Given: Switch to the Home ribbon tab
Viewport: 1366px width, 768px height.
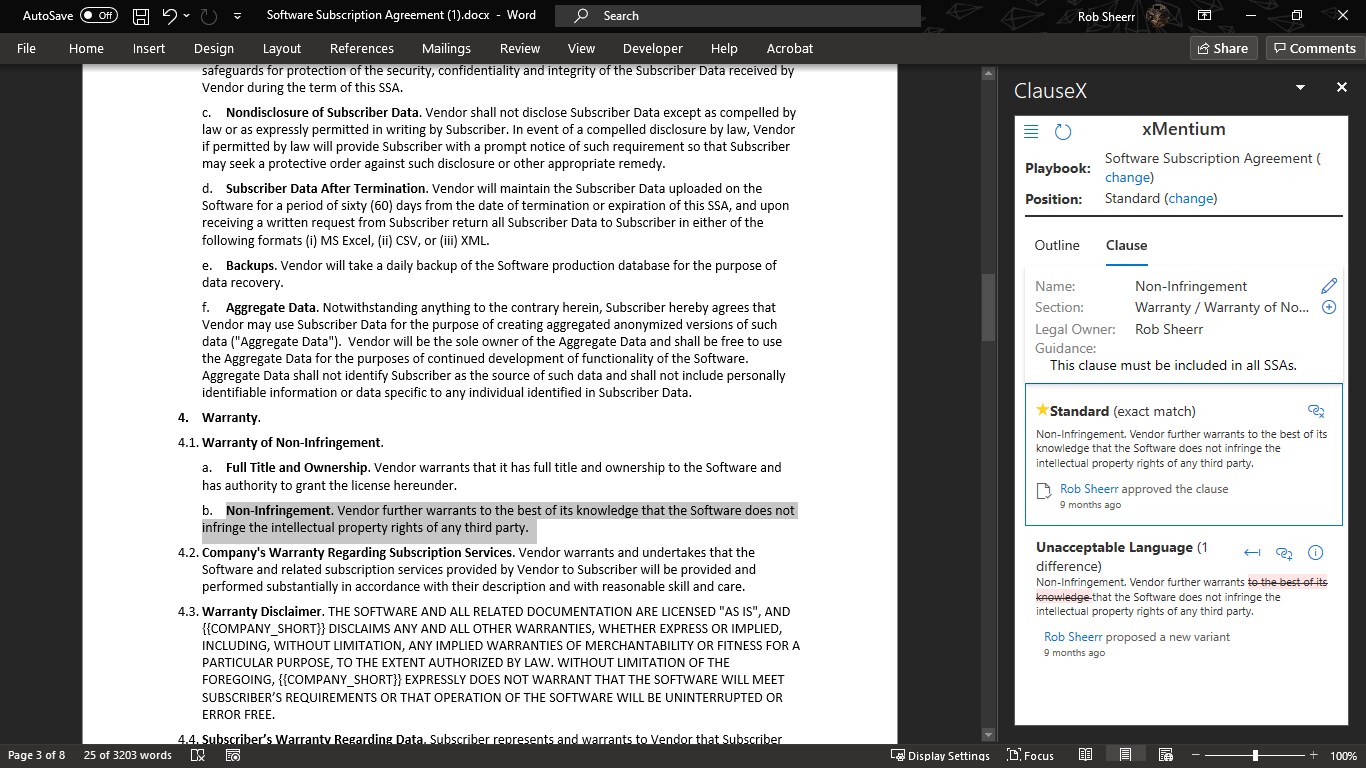Looking at the screenshot, I should pos(86,48).
